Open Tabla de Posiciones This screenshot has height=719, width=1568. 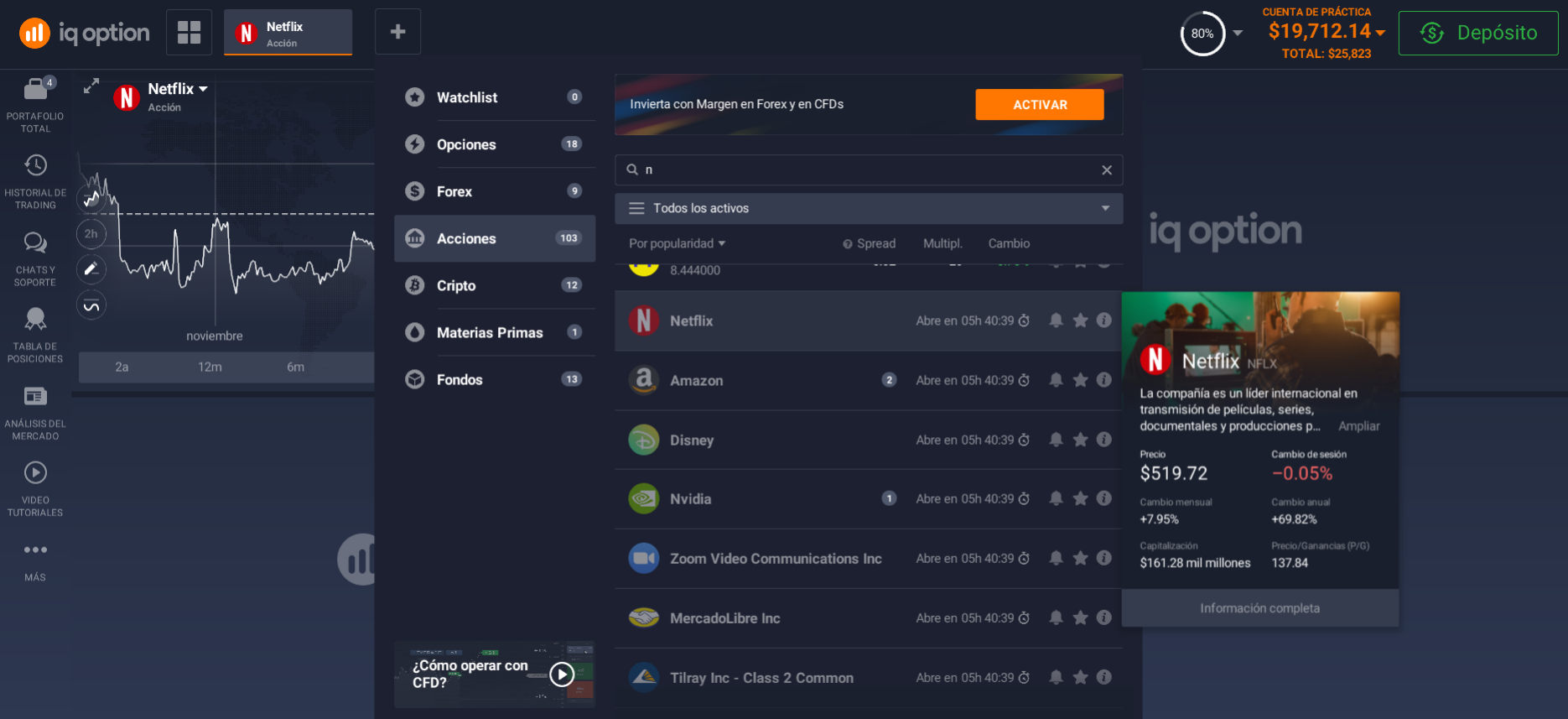tap(35, 335)
